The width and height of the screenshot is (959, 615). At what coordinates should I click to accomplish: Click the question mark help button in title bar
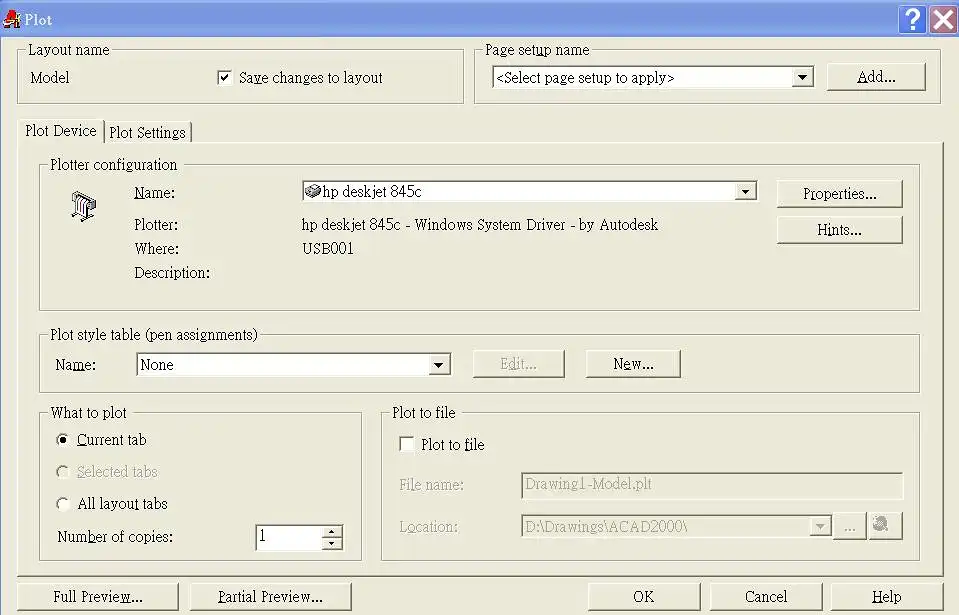tap(912, 20)
